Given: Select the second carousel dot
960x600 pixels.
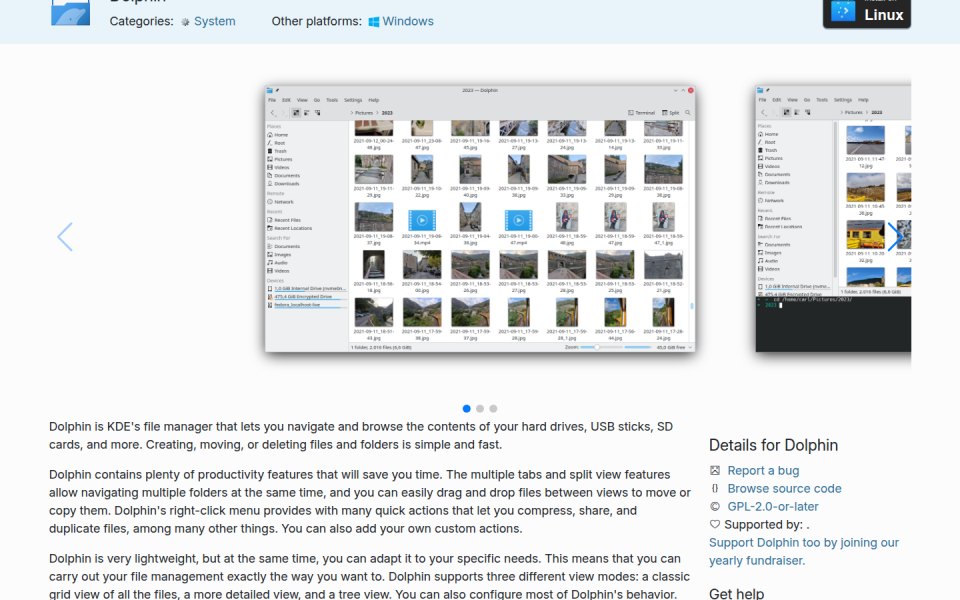Looking at the screenshot, I should pyautogui.click(x=480, y=408).
